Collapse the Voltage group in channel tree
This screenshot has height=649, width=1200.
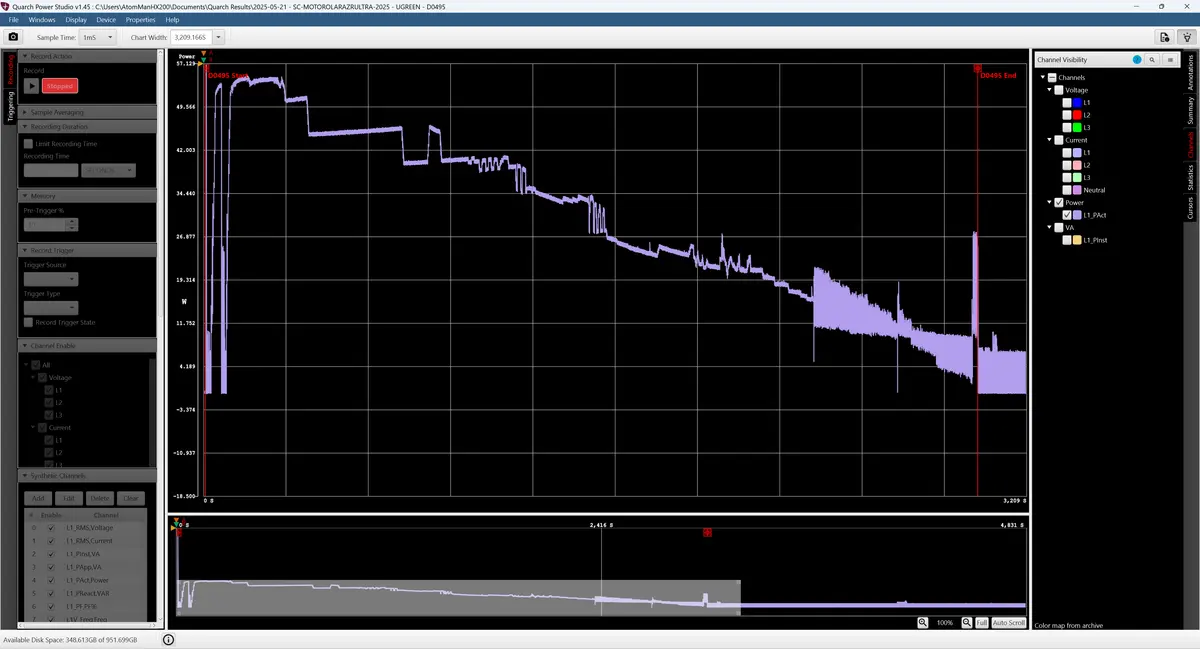[x=1049, y=90]
